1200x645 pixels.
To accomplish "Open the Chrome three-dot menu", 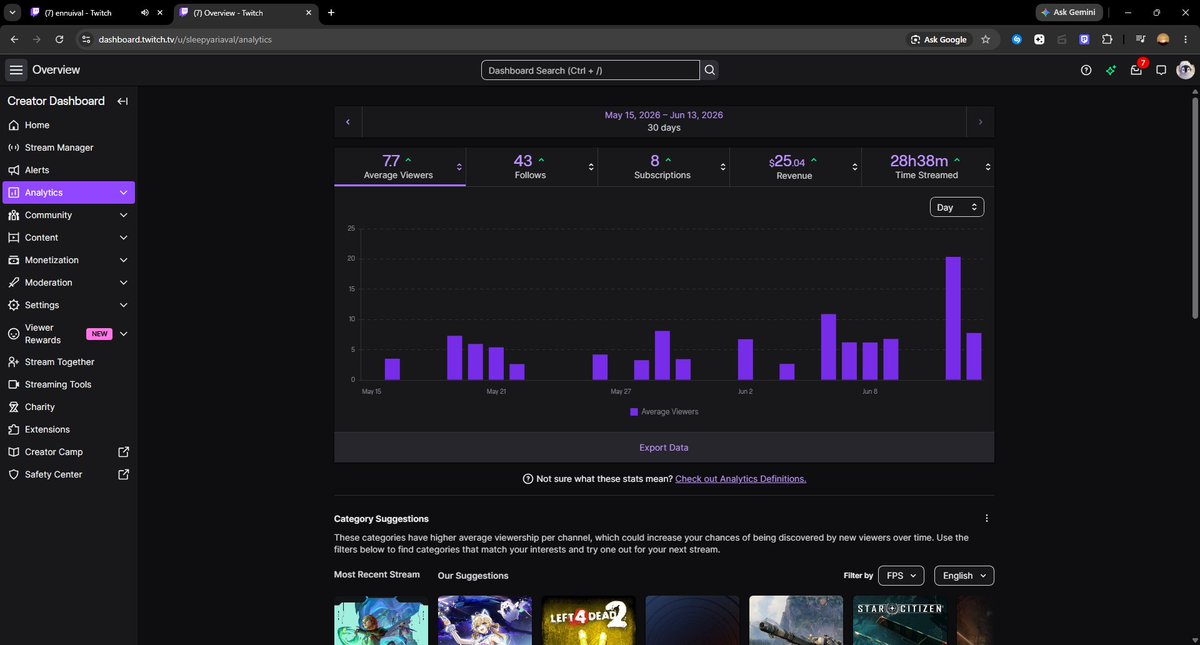I will pos(1185,39).
